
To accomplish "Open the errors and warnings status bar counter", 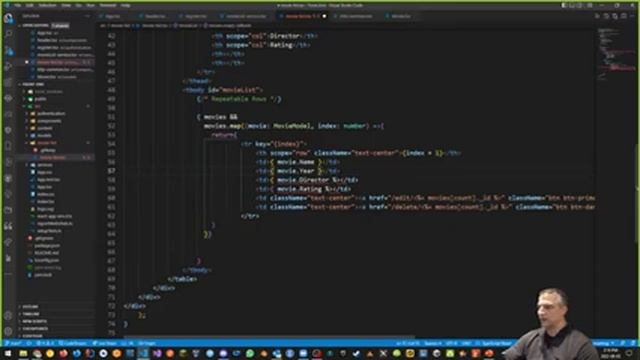I will click(x=46, y=343).
